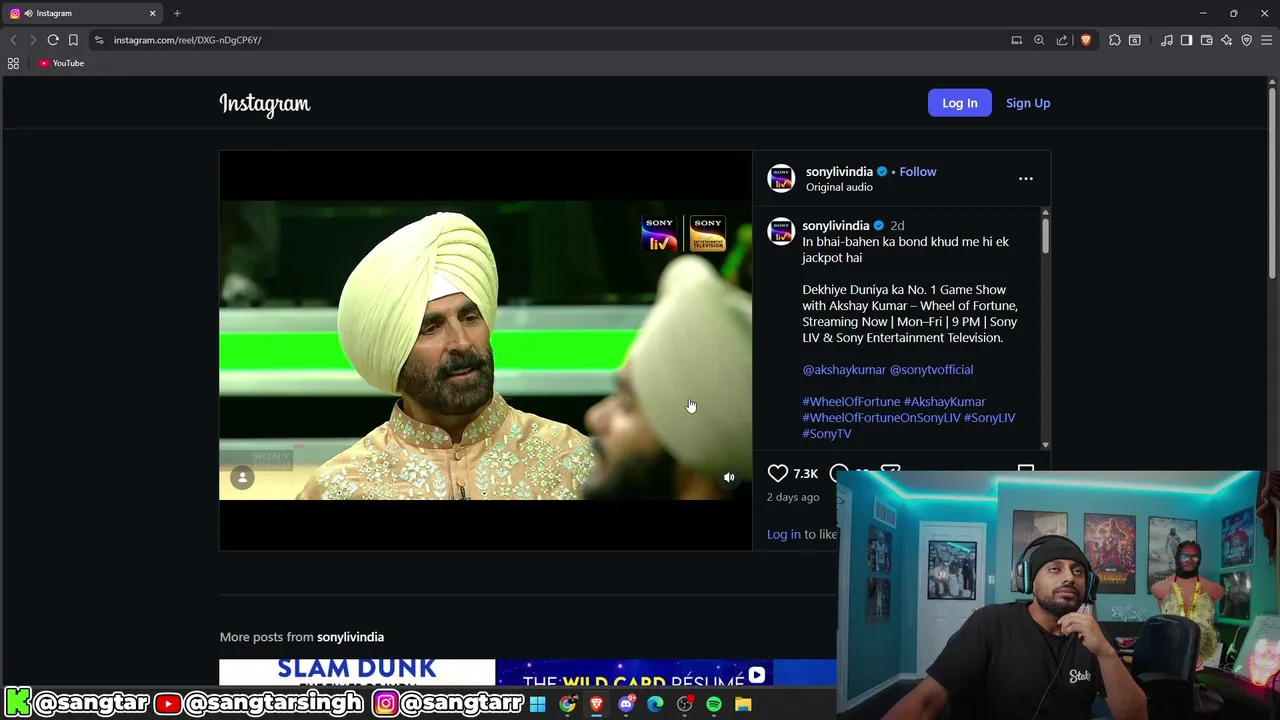Close the Instagram tab
Viewport: 1280px width, 720px height.
[x=153, y=13]
